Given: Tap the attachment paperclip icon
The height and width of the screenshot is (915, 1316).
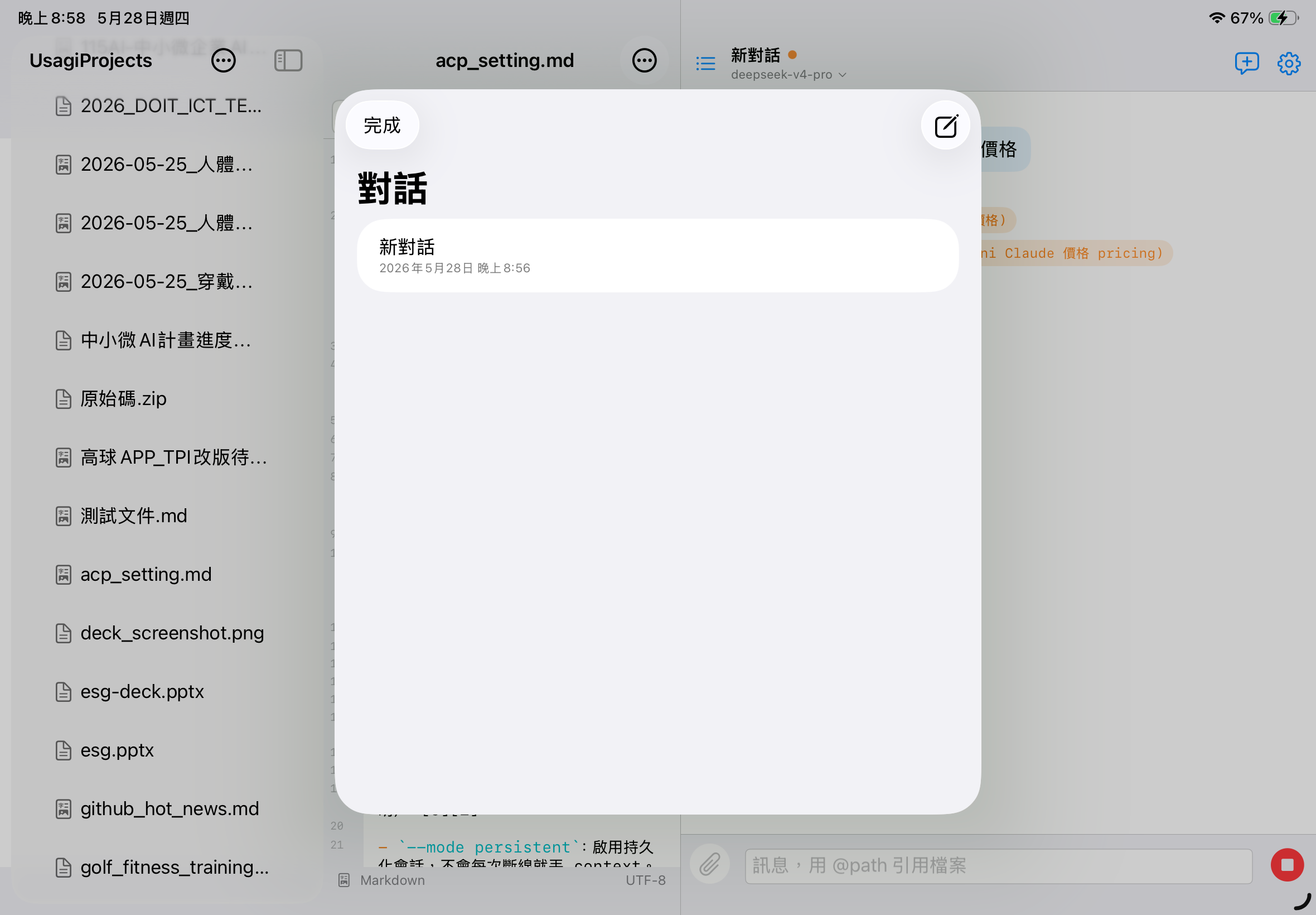Looking at the screenshot, I should [709, 864].
